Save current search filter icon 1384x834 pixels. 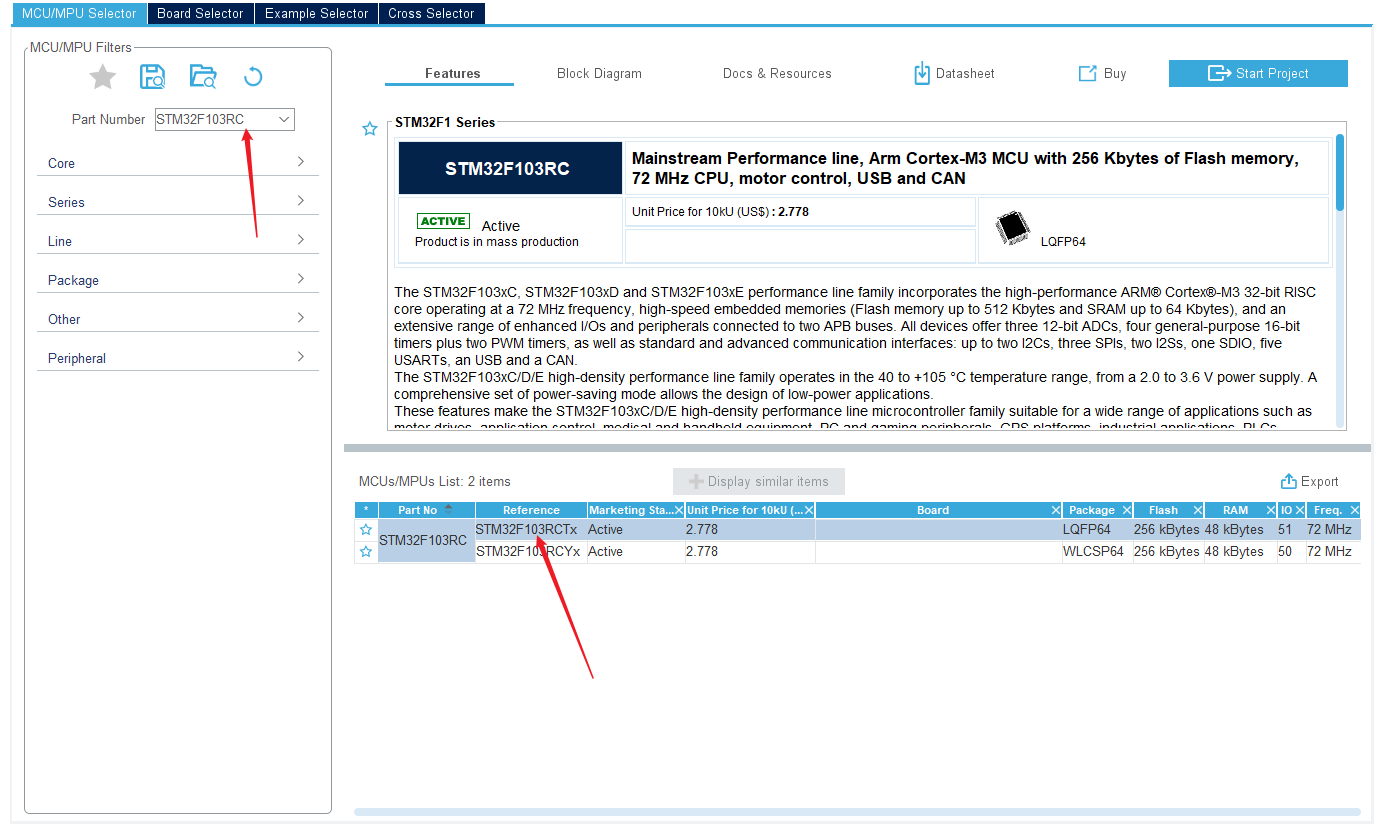click(153, 77)
